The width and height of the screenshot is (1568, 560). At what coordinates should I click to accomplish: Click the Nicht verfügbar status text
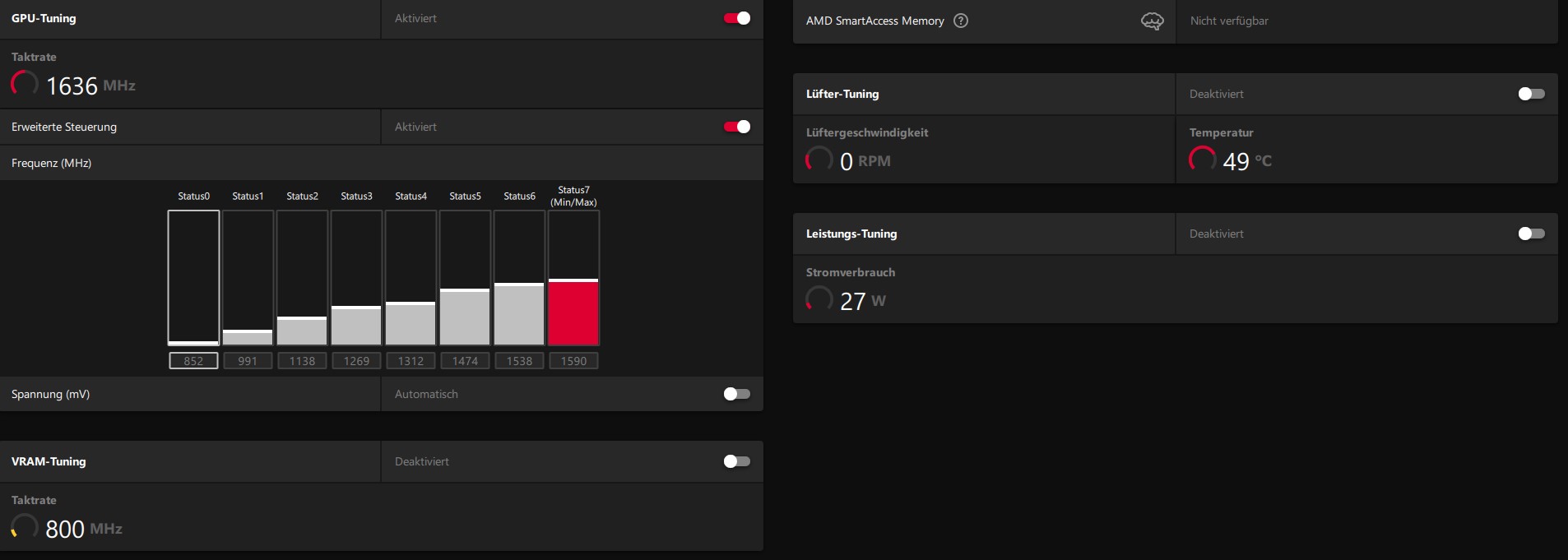1229,21
